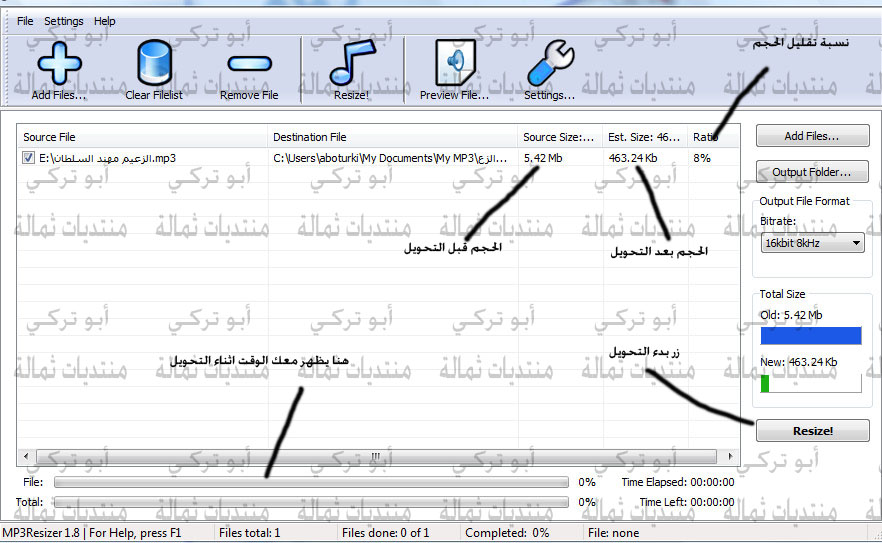Click the Remove File minus icon
This screenshot has width=882, height=543.
pyautogui.click(x=249, y=63)
